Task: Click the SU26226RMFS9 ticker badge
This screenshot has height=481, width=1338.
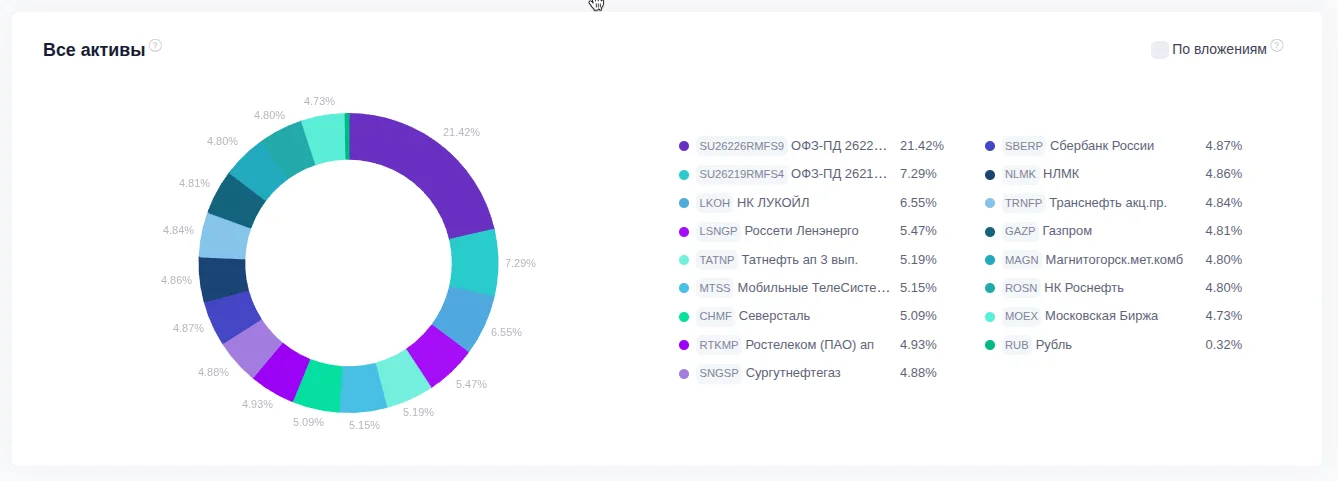Action: (x=741, y=146)
